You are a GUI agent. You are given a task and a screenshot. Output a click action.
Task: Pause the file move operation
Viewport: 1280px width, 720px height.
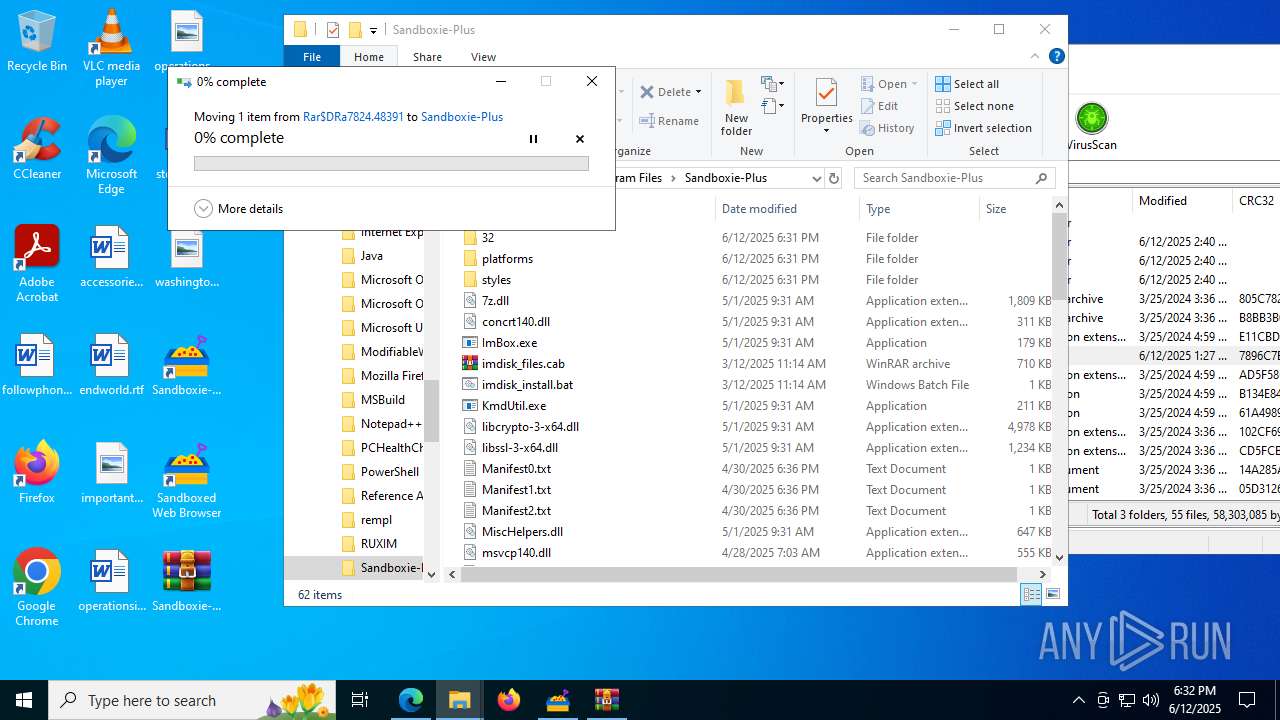(533, 139)
